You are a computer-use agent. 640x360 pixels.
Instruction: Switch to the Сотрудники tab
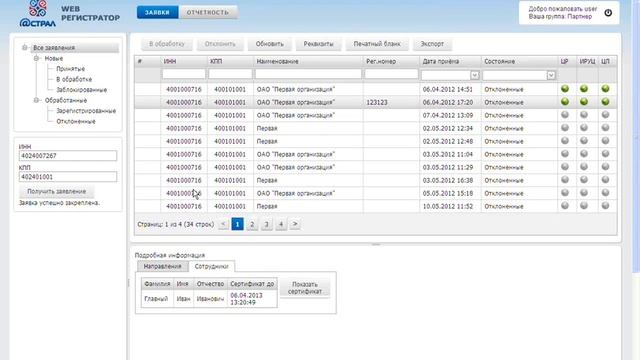tap(211, 266)
